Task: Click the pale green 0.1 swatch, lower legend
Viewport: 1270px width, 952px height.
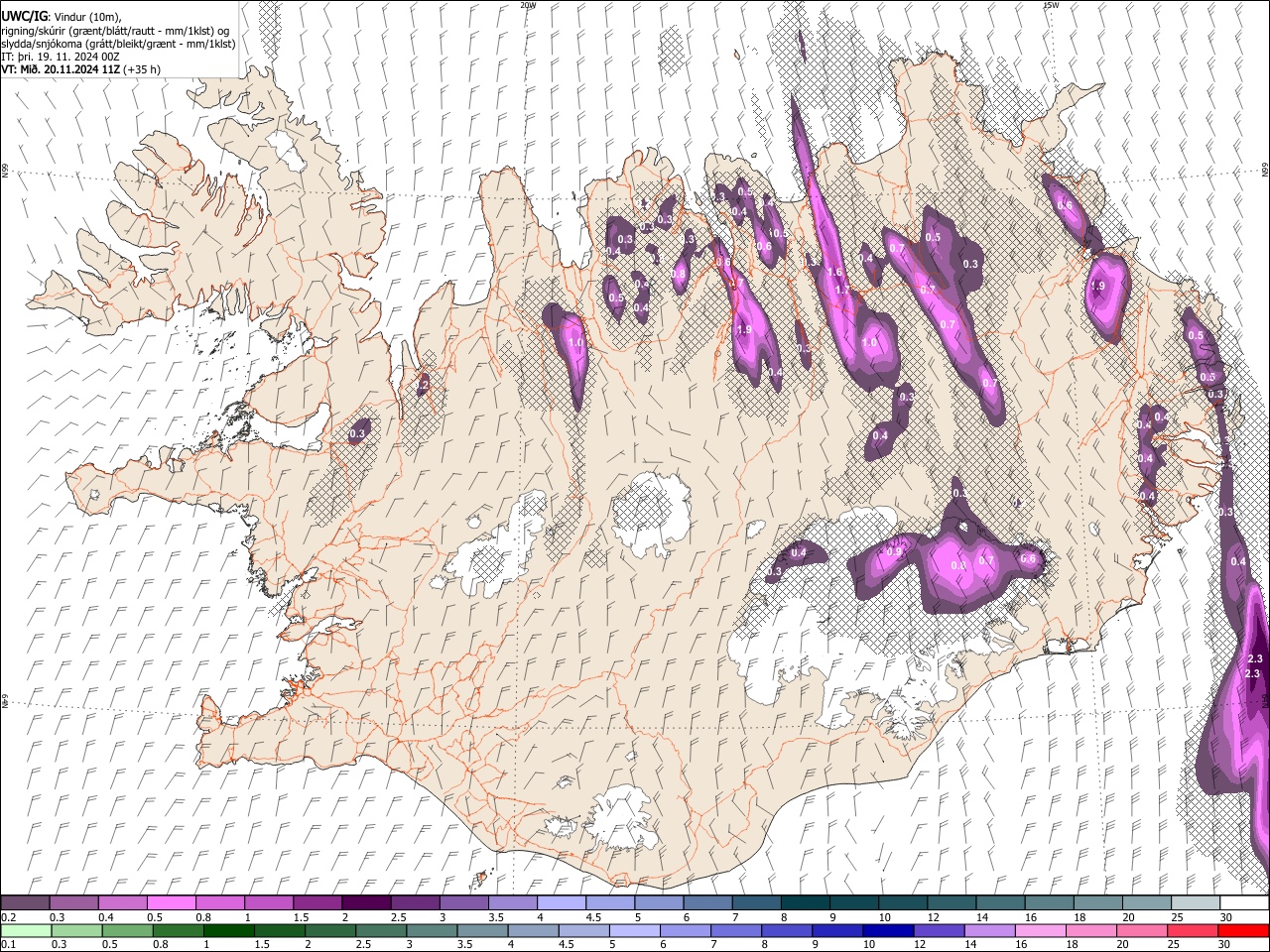Action: 26,931
